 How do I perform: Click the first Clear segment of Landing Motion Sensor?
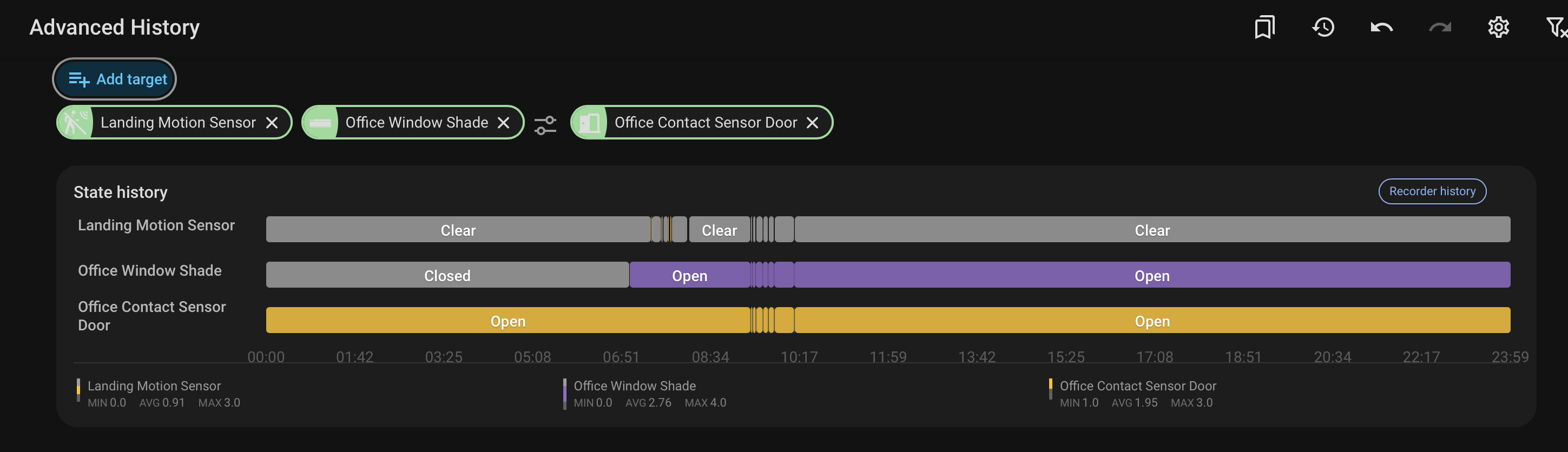click(458, 230)
